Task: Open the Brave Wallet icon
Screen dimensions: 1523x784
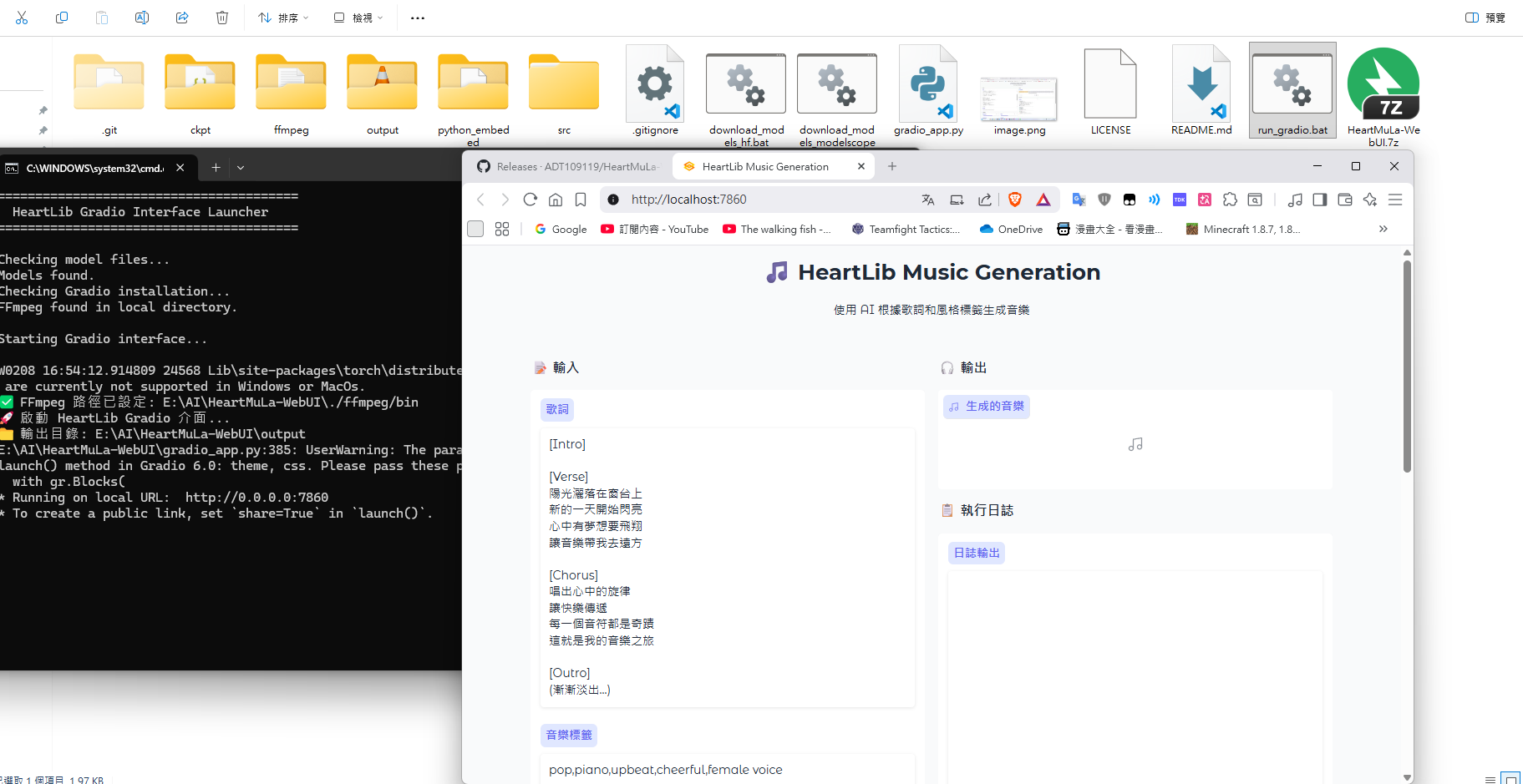Action: (1345, 200)
